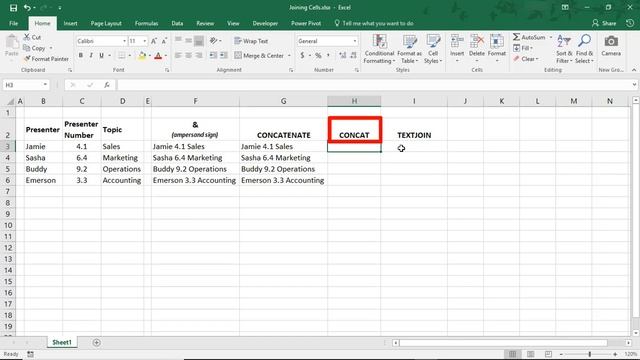Select the Sheet1 tab
Screen dimensions: 640x360
click(62, 342)
